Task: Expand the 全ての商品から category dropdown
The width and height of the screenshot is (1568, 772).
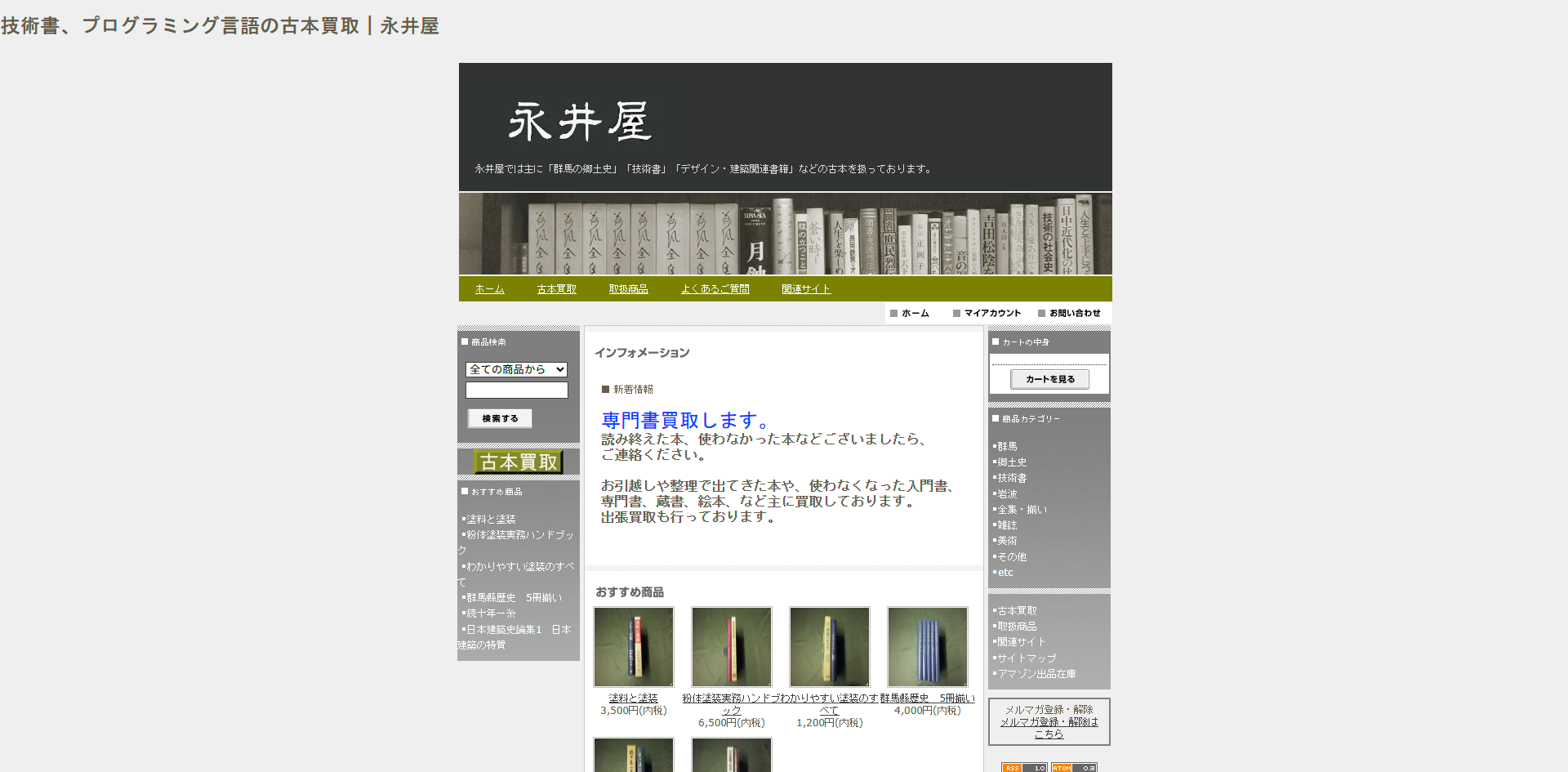Action: pyautogui.click(x=516, y=369)
